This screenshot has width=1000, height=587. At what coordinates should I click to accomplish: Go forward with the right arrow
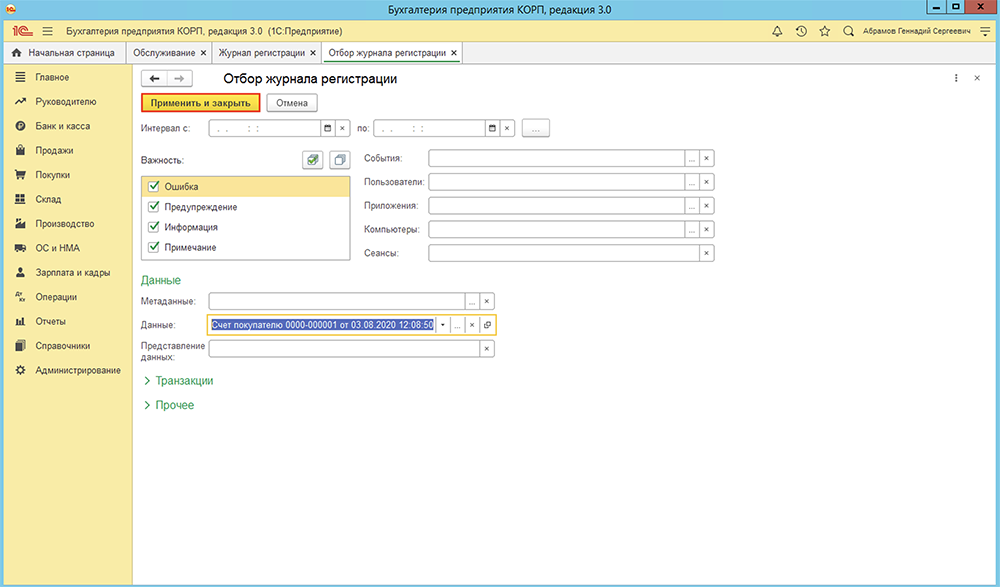[x=179, y=78]
